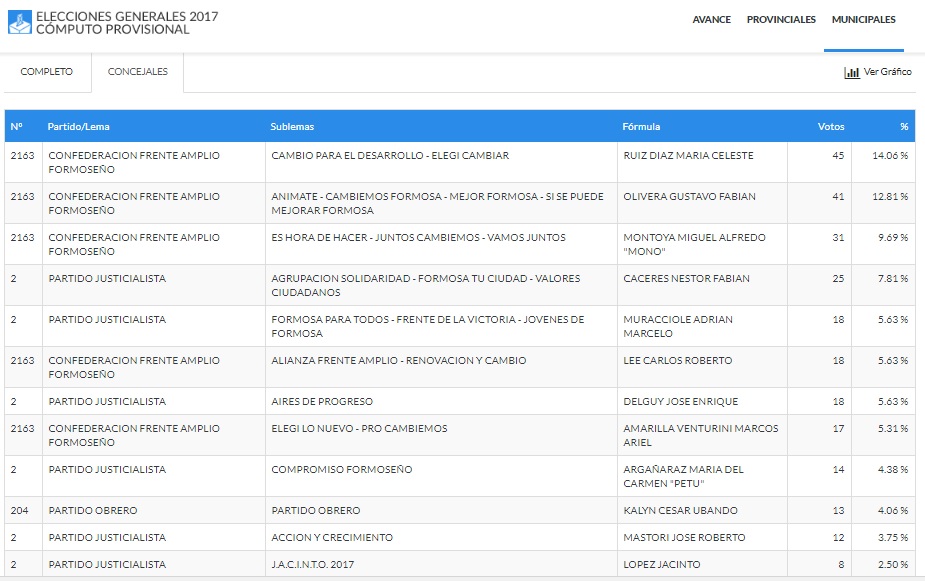Click the bar chart icon beside Ver Gráfico

point(852,72)
